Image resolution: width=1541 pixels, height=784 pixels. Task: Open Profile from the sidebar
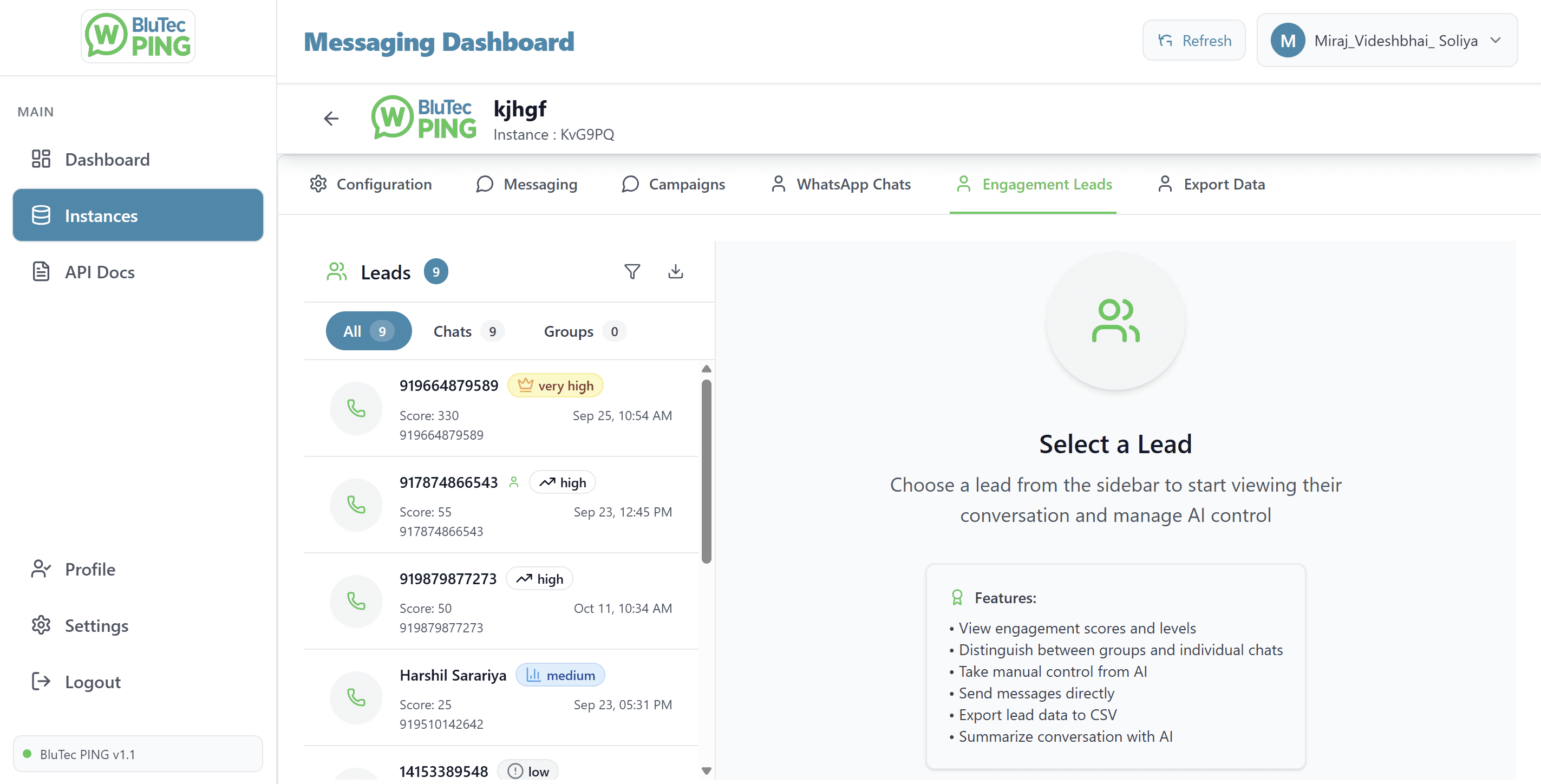[x=90, y=569]
